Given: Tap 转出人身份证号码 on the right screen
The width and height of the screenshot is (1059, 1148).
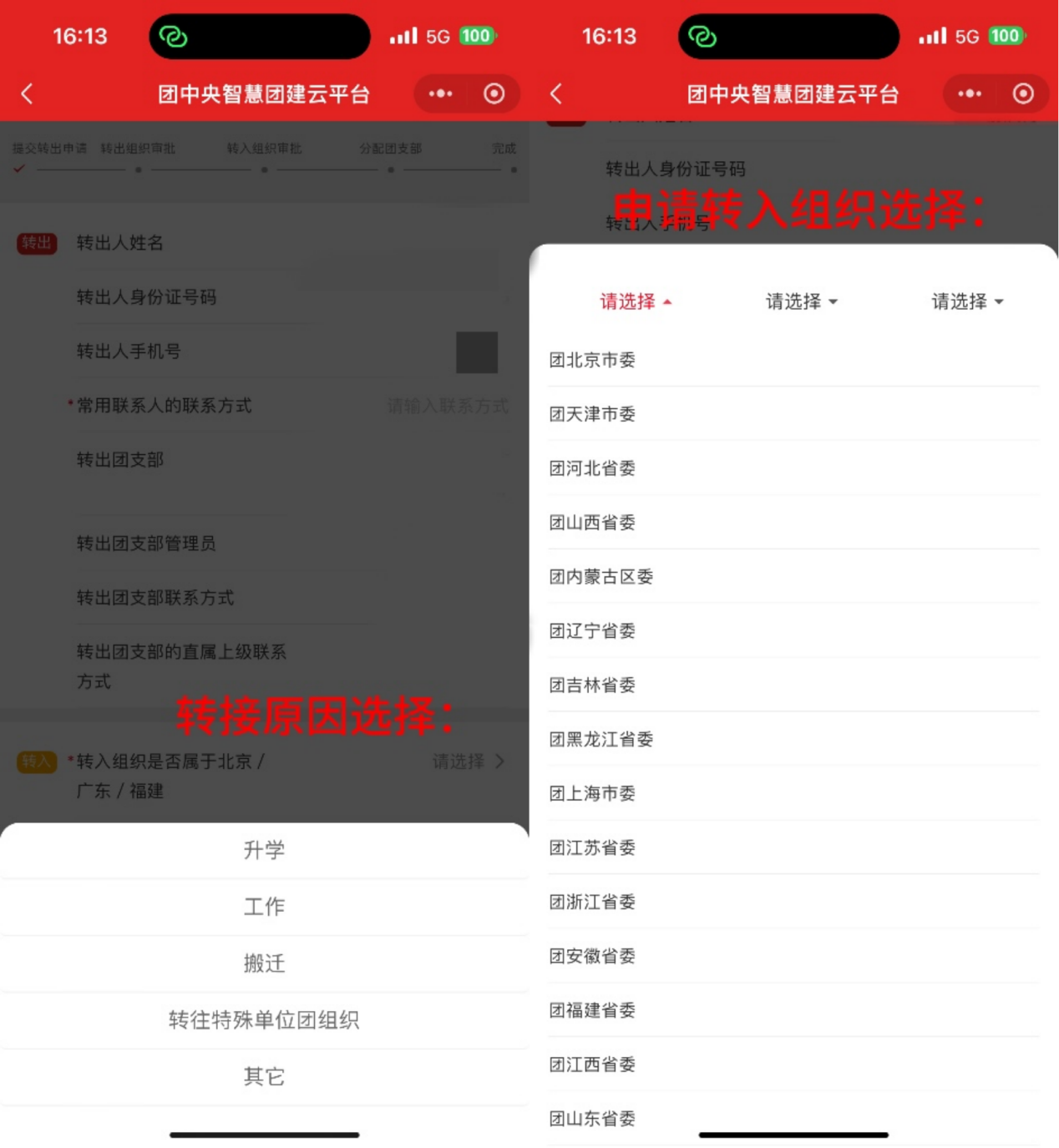Looking at the screenshot, I should (676, 169).
